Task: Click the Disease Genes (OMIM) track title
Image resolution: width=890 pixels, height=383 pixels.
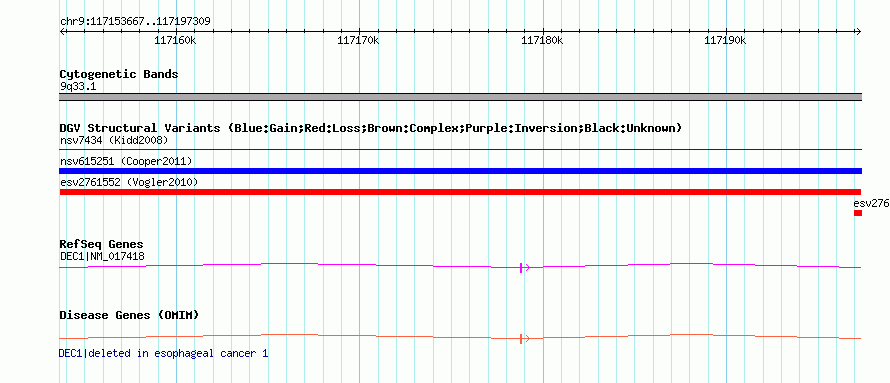Action: (129, 315)
